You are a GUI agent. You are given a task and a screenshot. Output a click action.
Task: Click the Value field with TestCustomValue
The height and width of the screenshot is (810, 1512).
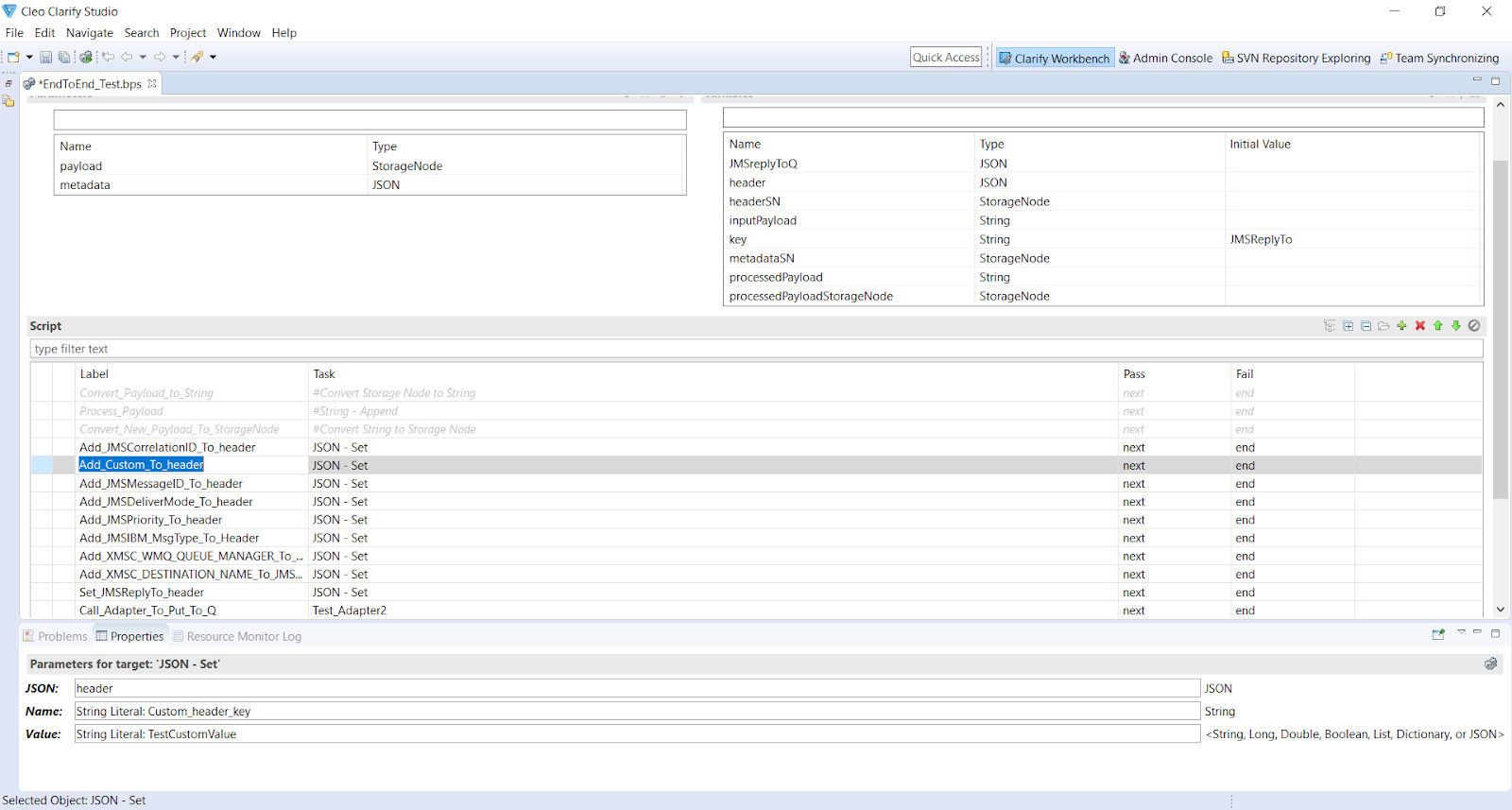(x=637, y=733)
